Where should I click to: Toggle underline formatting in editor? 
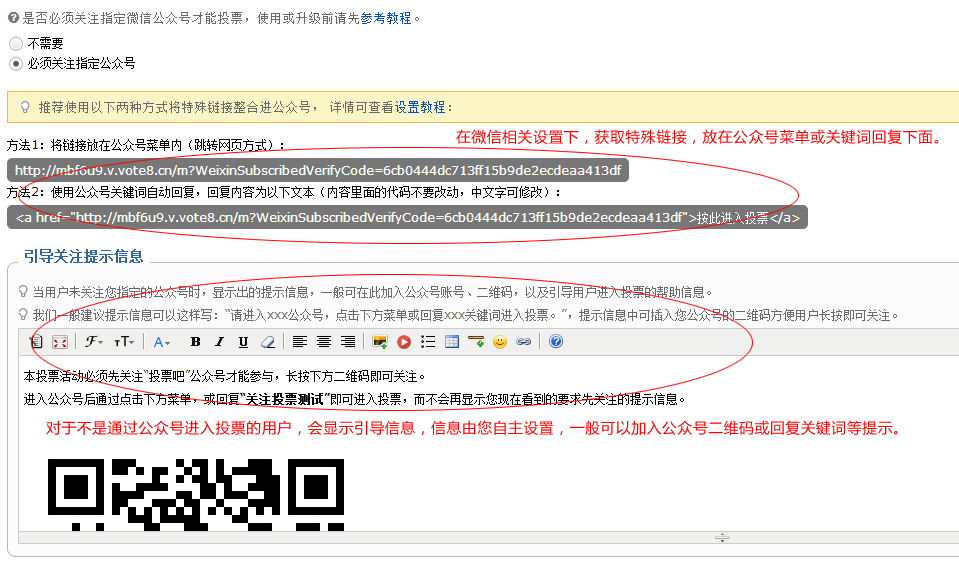tap(243, 342)
